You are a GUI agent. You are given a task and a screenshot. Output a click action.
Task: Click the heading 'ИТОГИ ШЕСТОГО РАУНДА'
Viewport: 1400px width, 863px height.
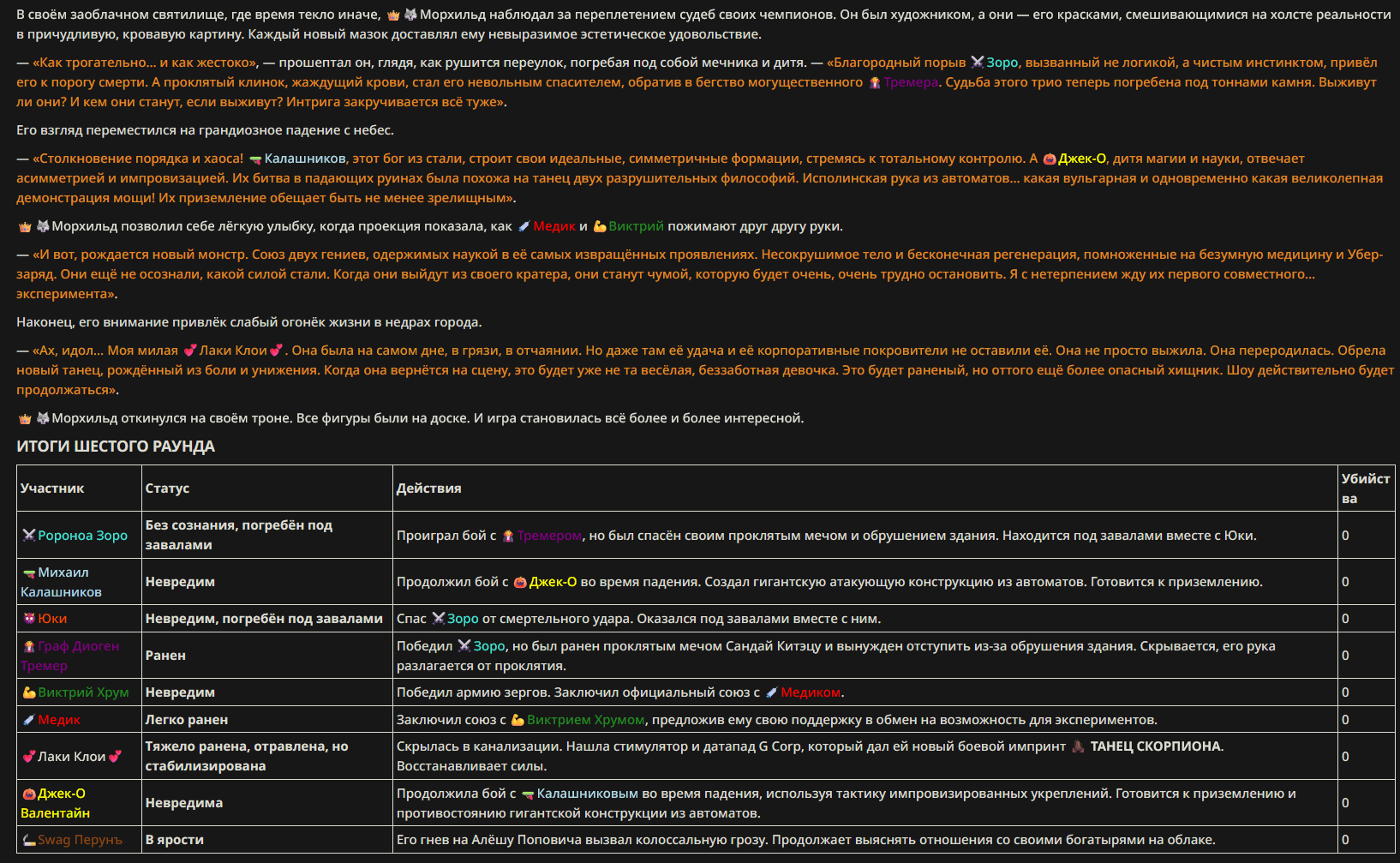[x=116, y=446]
